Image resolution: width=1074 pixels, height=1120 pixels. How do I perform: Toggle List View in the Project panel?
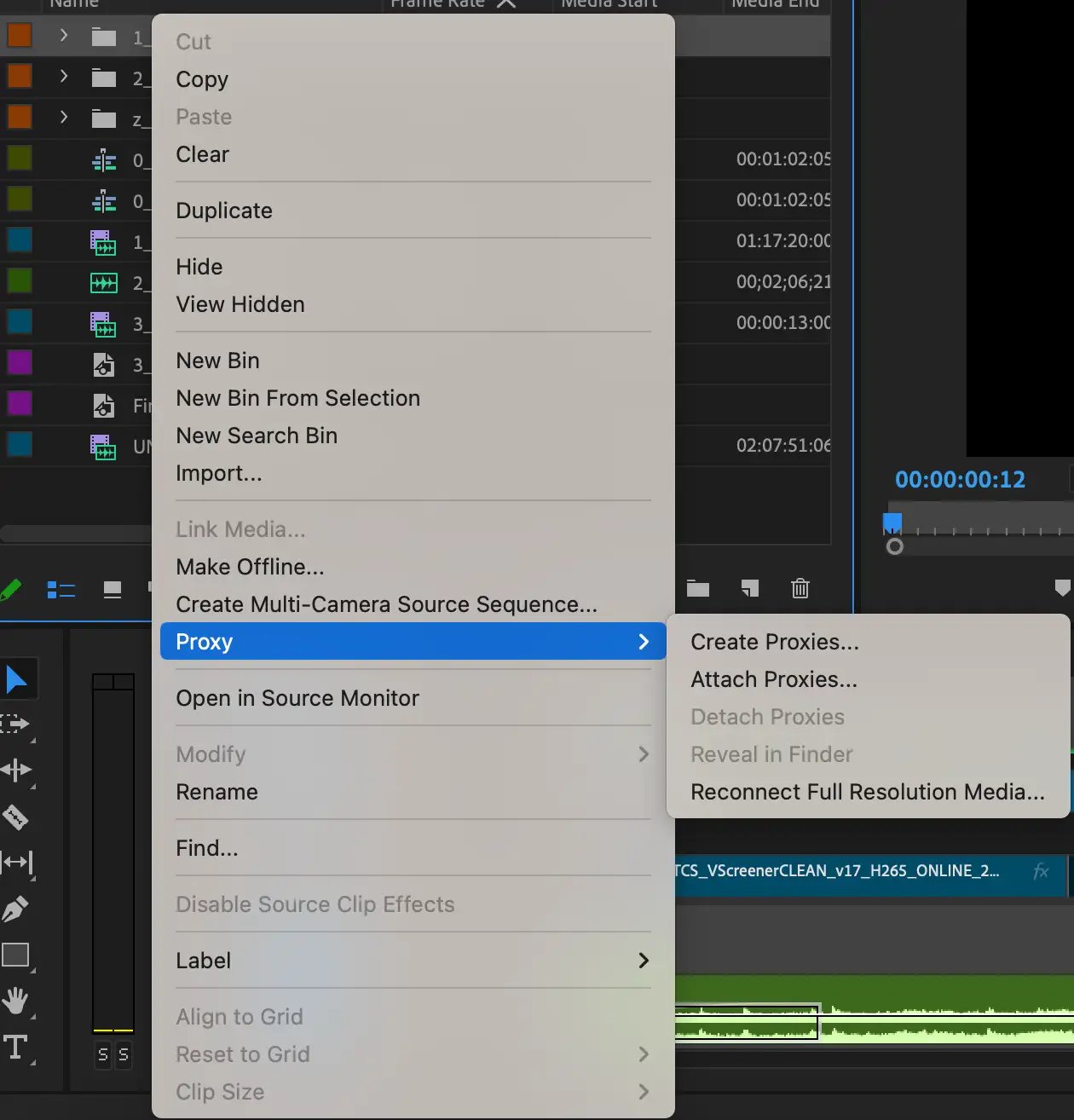(61, 589)
